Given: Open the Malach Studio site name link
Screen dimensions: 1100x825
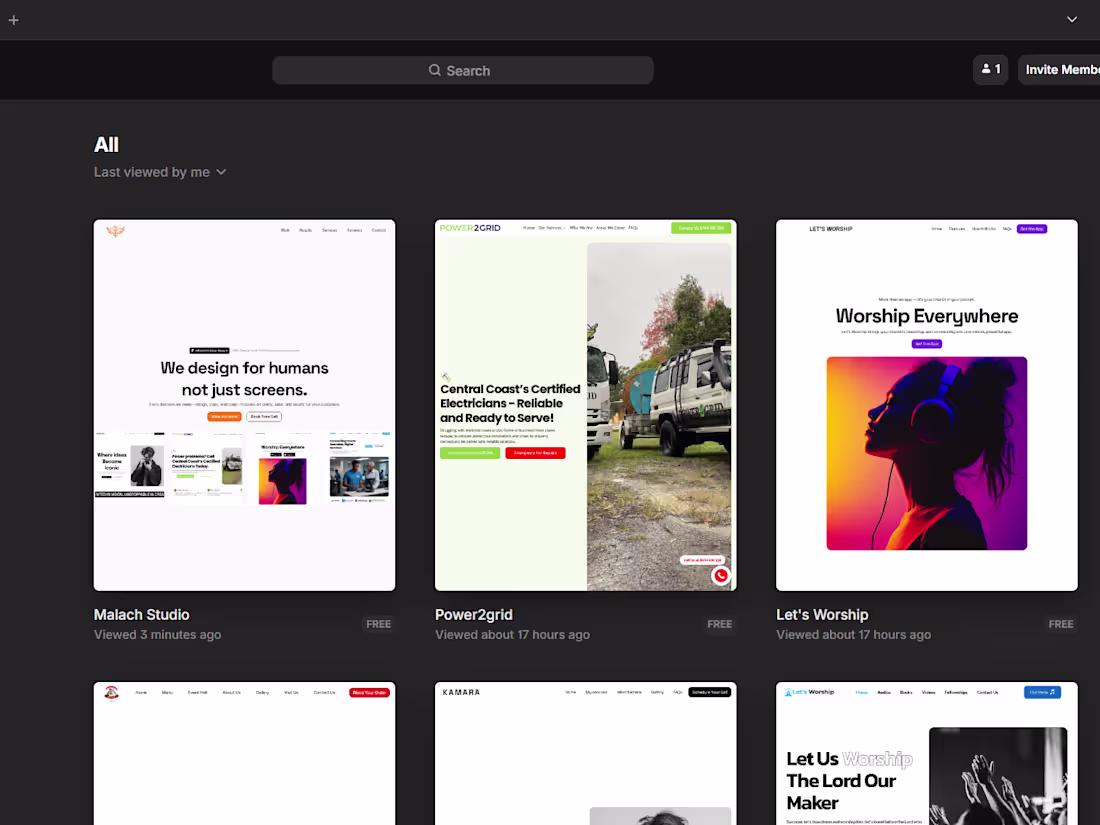Looking at the screenshot, I should [141, 614].
